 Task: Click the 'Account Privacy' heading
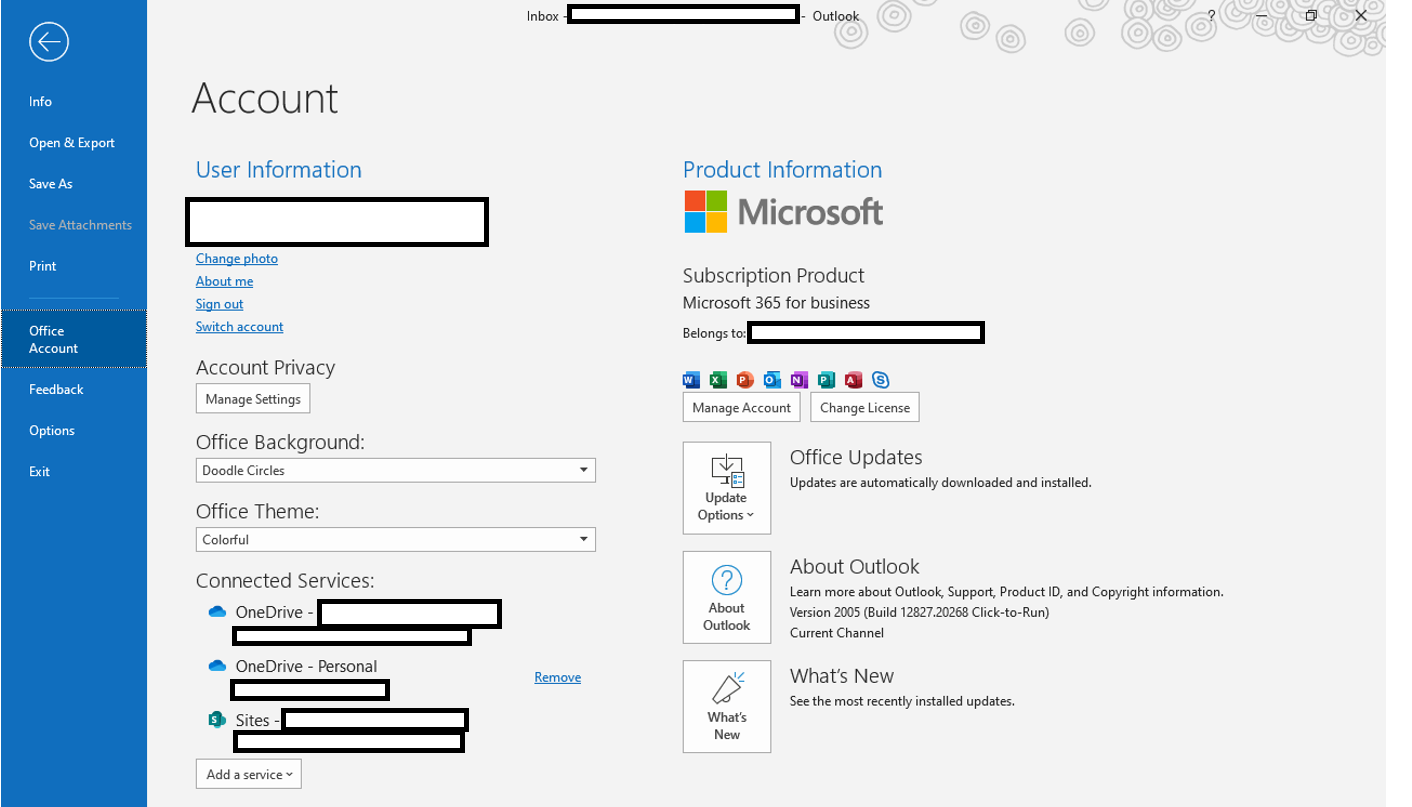(265, 368)
